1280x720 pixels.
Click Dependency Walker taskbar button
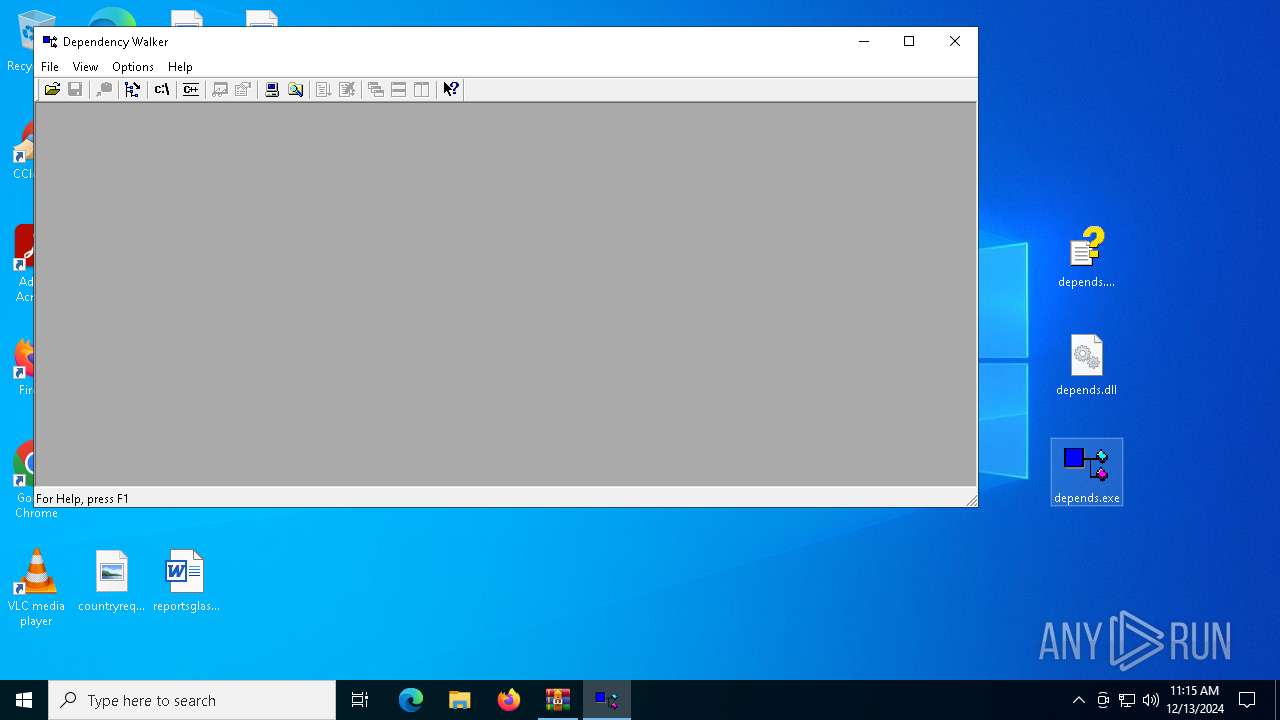[x=607, y=700]
